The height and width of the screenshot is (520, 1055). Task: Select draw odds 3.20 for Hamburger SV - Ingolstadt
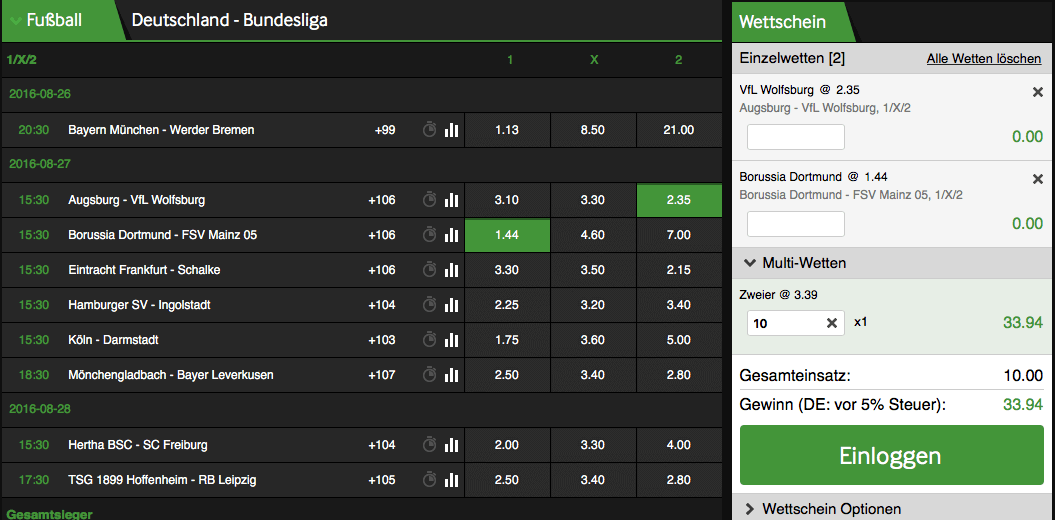point(593,305)
